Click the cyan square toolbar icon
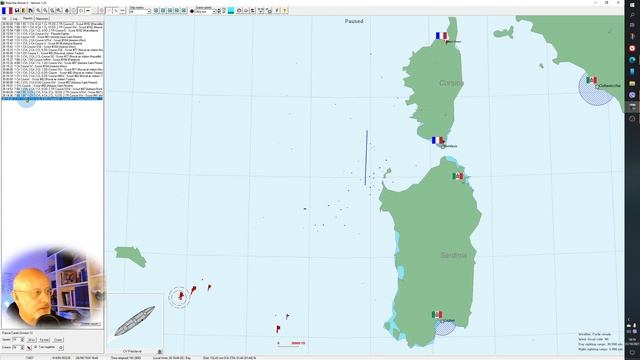640x360 pixels. (x=231, y=11)
